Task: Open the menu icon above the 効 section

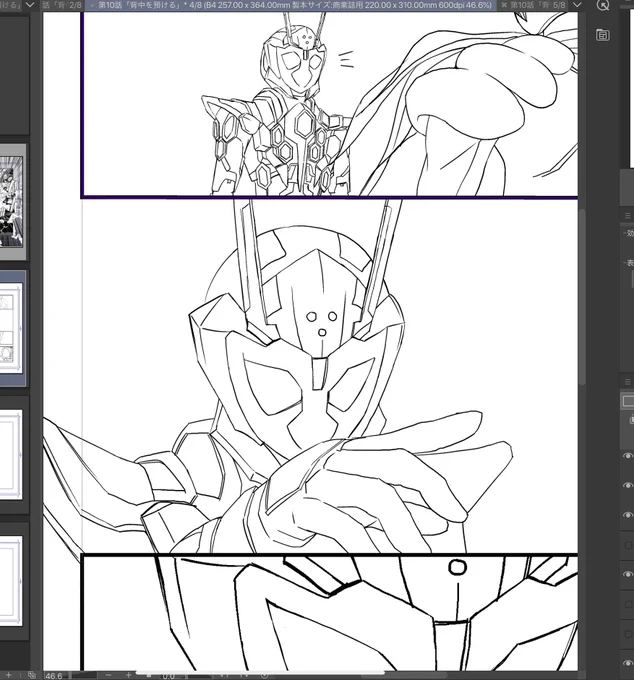Action: [627, 215]
